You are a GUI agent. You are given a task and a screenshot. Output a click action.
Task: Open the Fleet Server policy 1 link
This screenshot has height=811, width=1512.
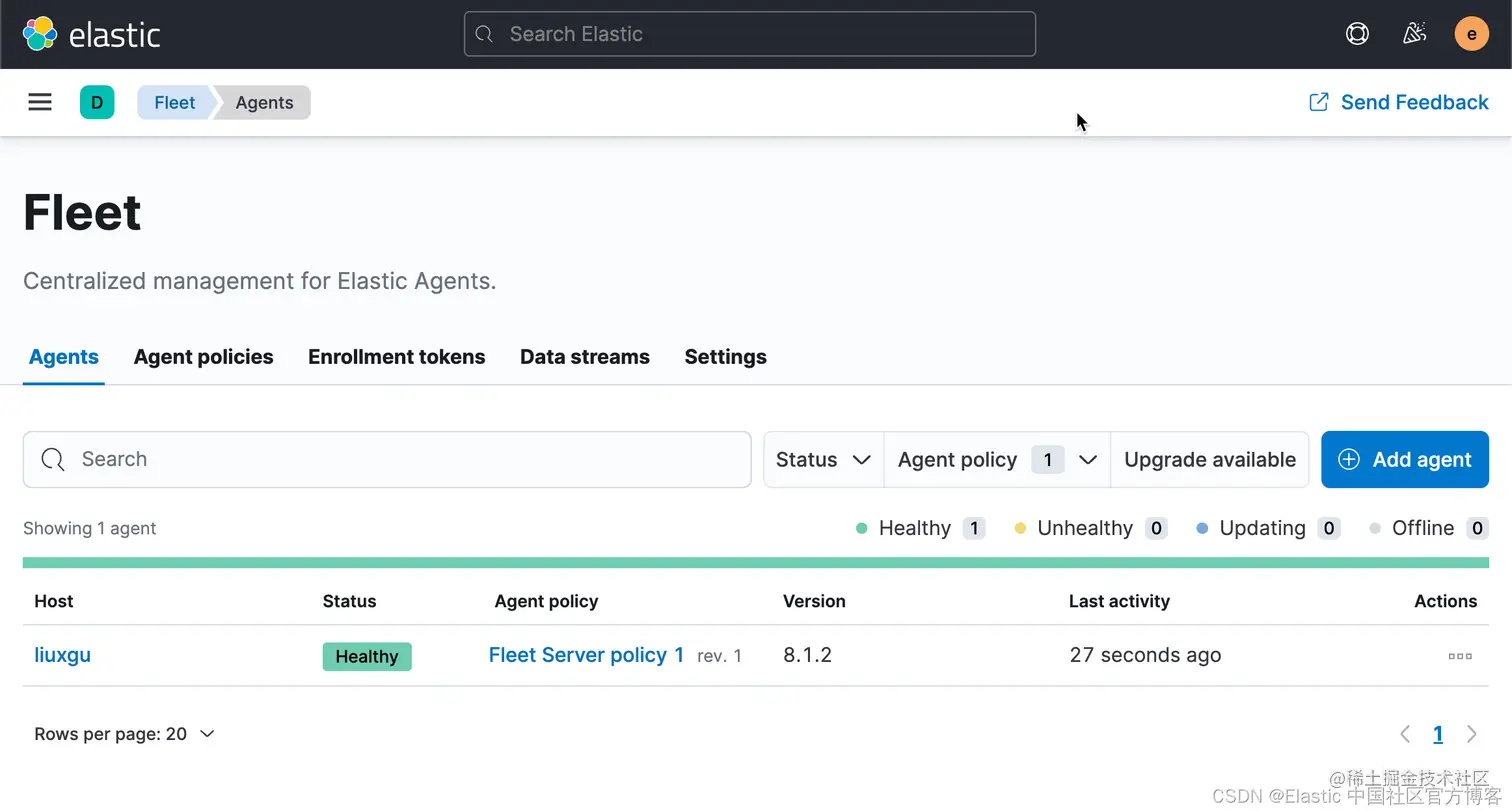tap(586, 655)
